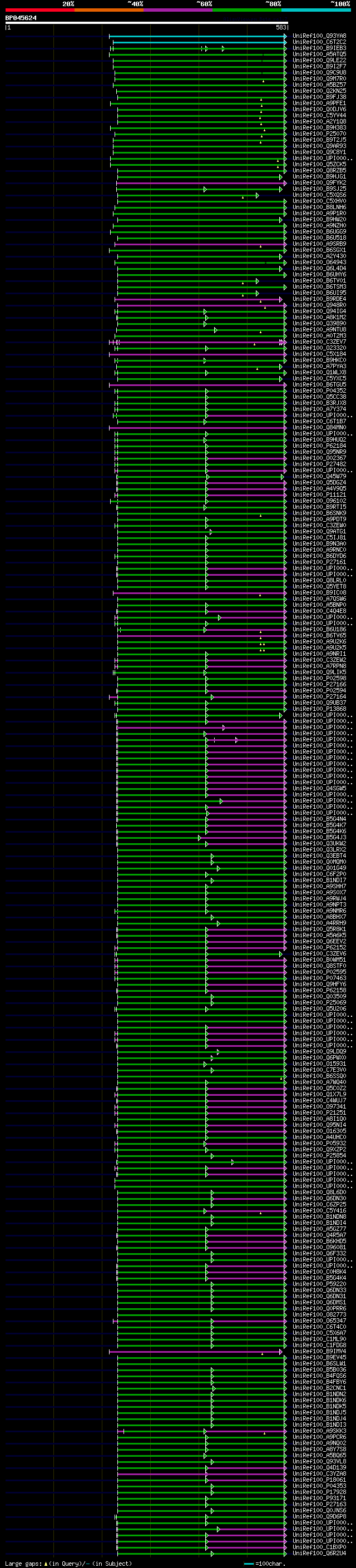Screen dimensions: 356x1568
Task: Open hit UniRef100_B5G4N4
Action: pyautogui.click(x=319, y=819)
